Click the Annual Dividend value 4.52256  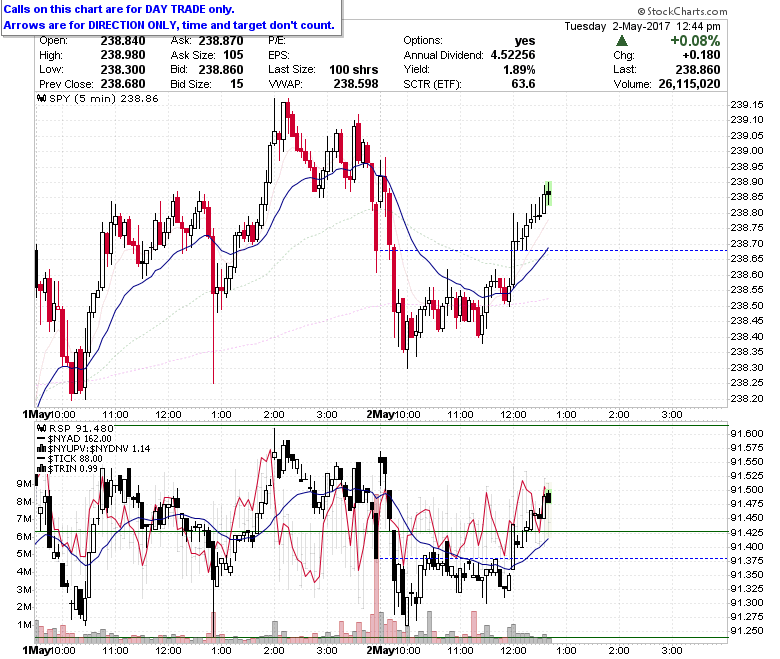[x=513, y=55]
